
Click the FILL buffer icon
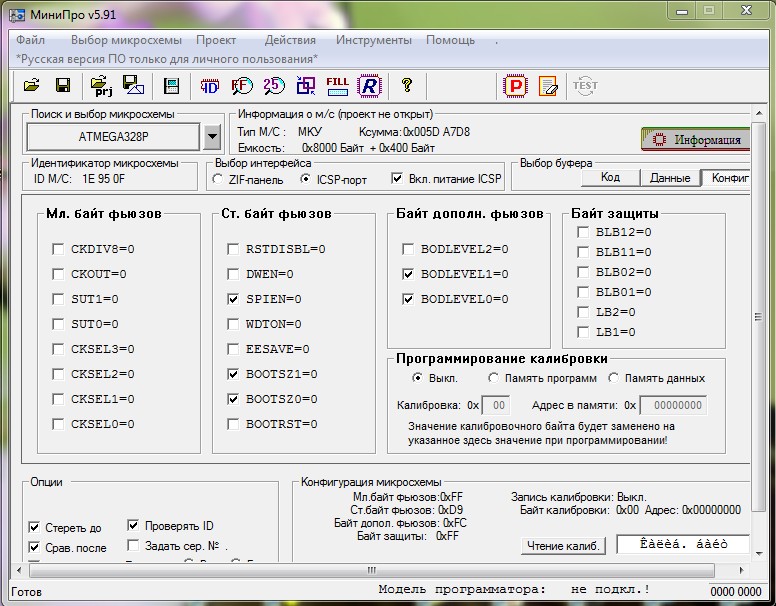[337, 86]
